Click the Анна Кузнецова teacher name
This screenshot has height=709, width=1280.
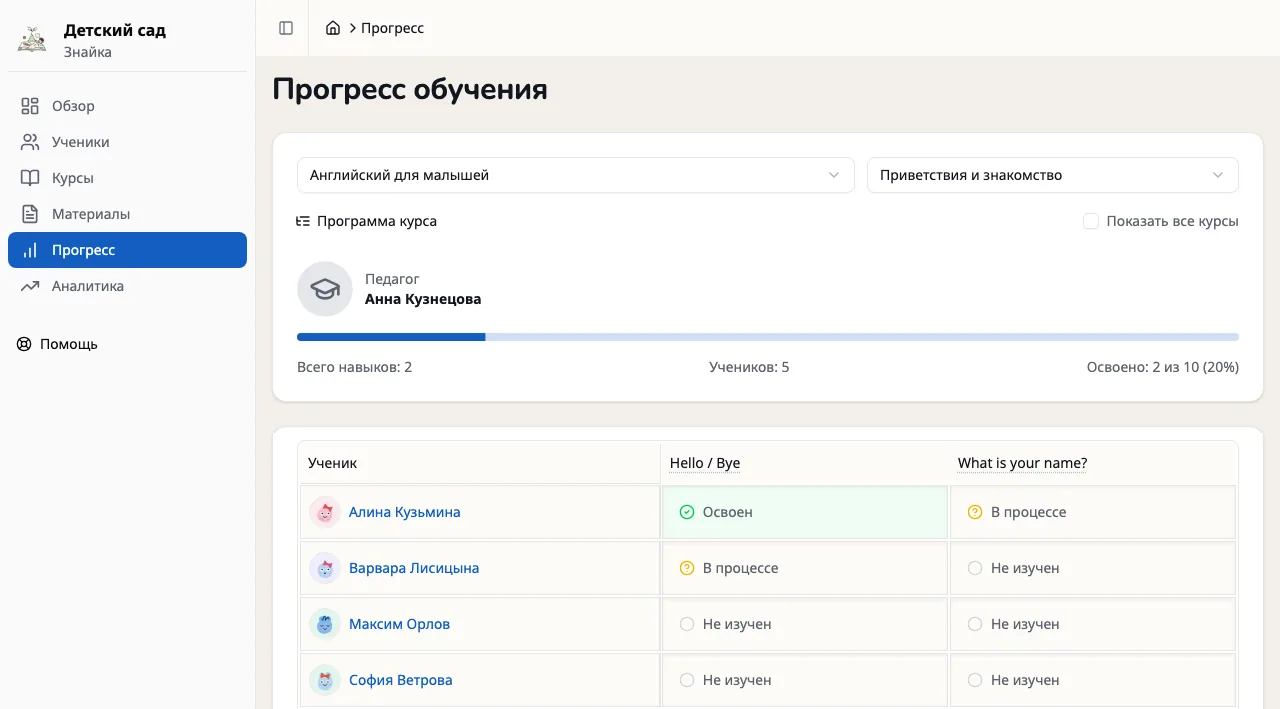pyautogui.click(x=423, y=299)
